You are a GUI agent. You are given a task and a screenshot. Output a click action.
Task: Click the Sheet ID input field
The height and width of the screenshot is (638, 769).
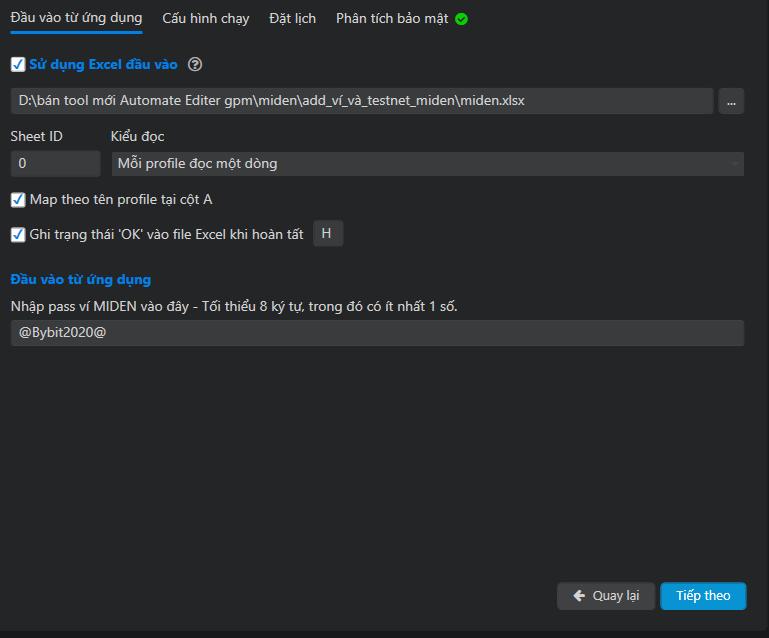55,163
